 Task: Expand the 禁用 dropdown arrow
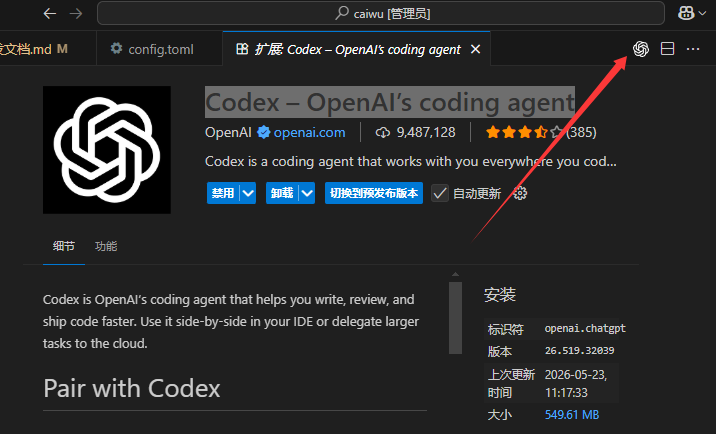(x=248, y=193)
